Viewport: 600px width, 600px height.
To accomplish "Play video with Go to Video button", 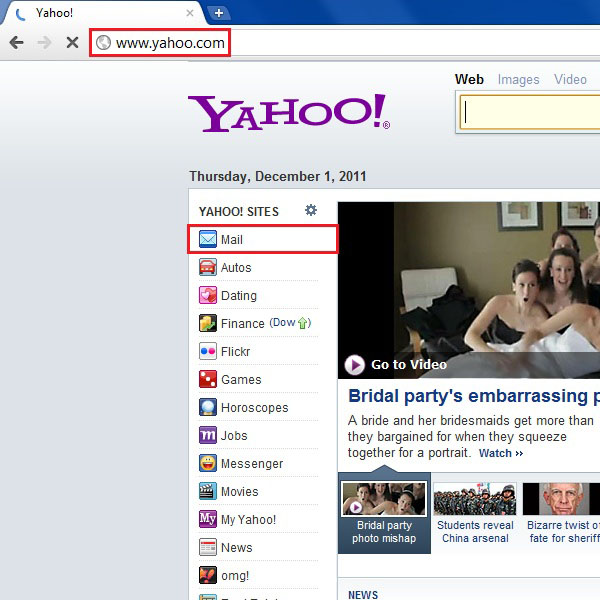I will 354,365.
